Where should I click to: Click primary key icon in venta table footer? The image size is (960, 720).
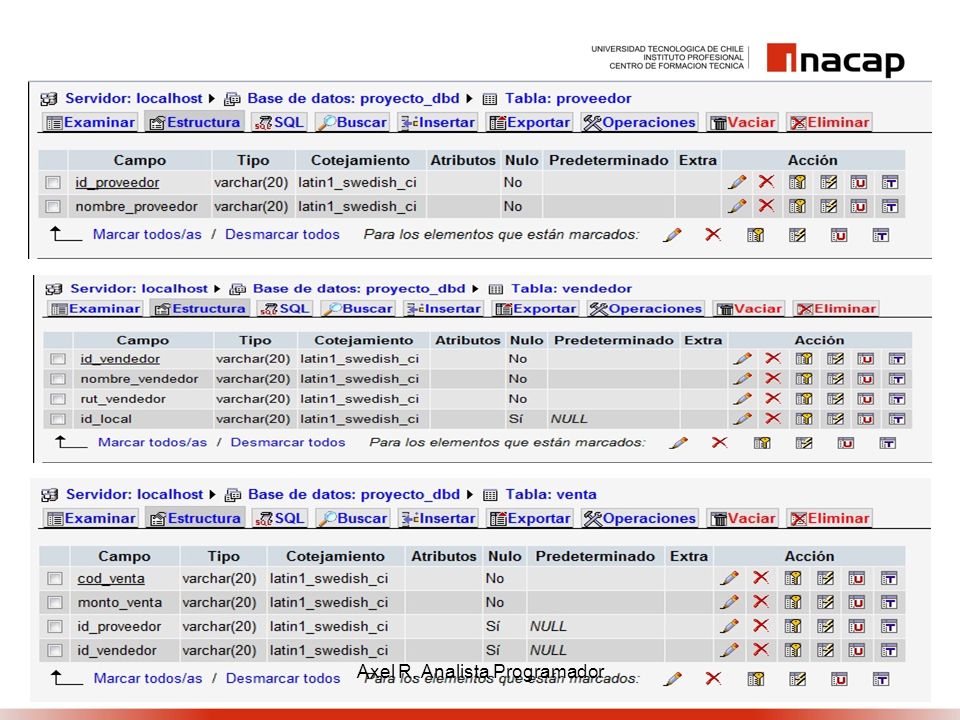point(756,679)
